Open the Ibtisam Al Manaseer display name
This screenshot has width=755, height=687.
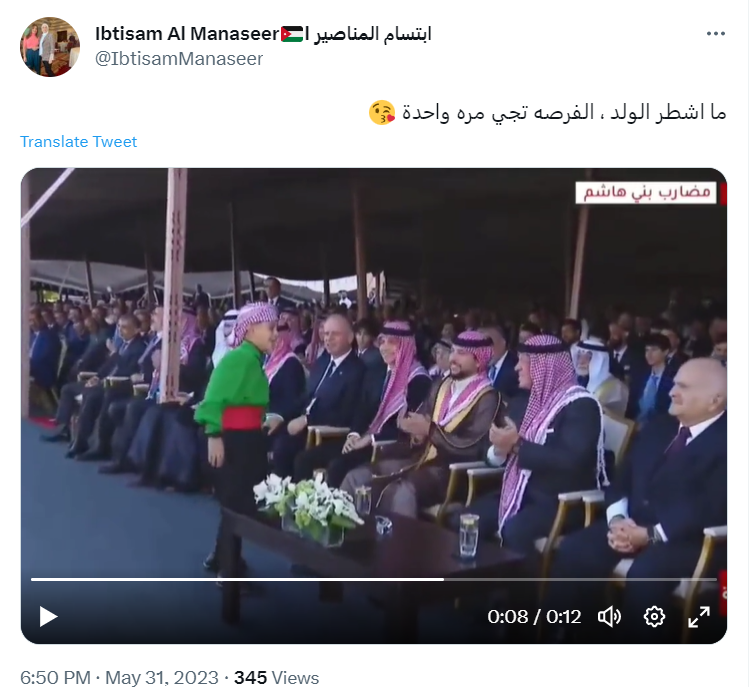coord(187,34)
